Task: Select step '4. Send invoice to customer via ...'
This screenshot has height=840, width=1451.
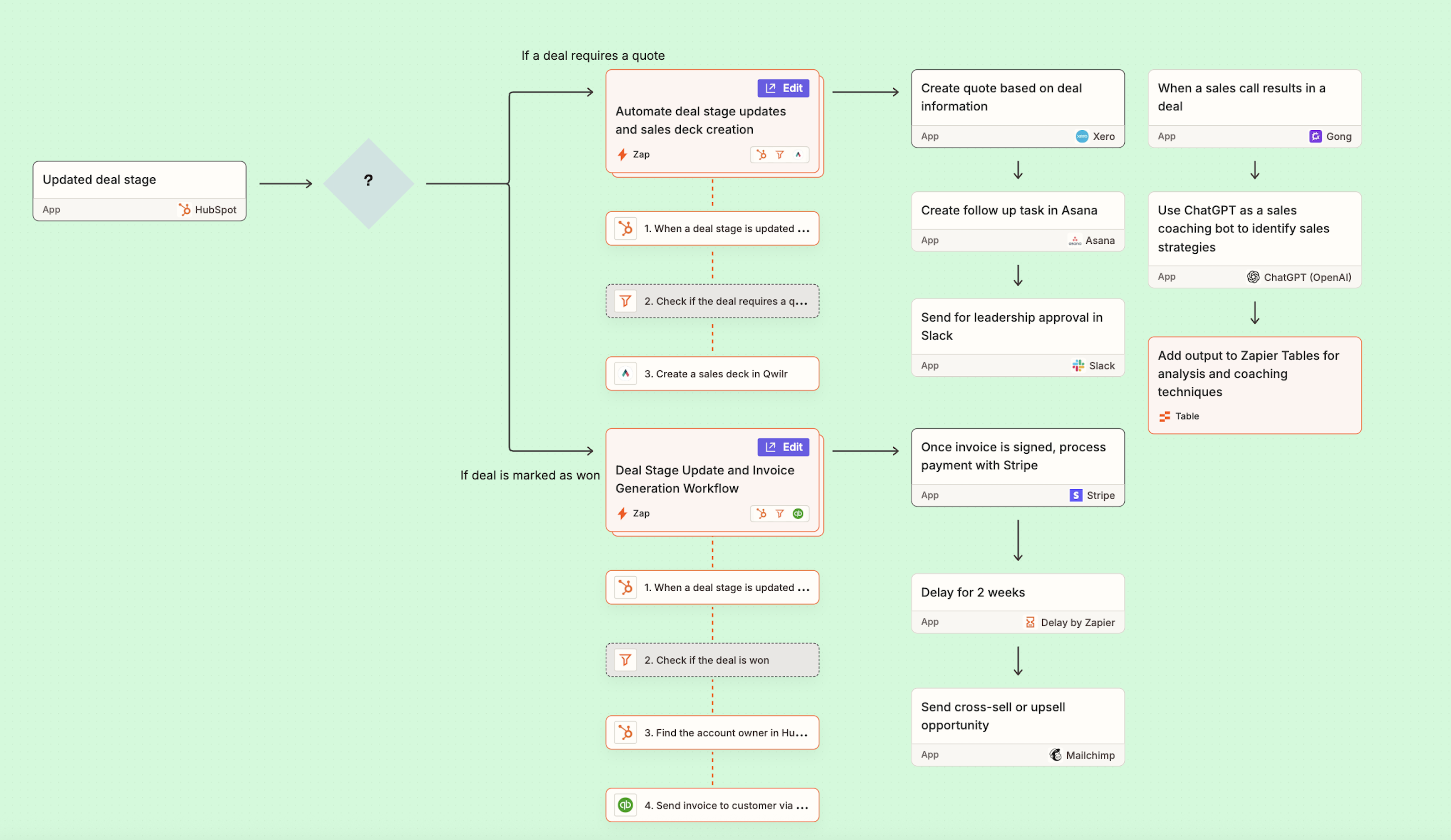Action: 712,805
